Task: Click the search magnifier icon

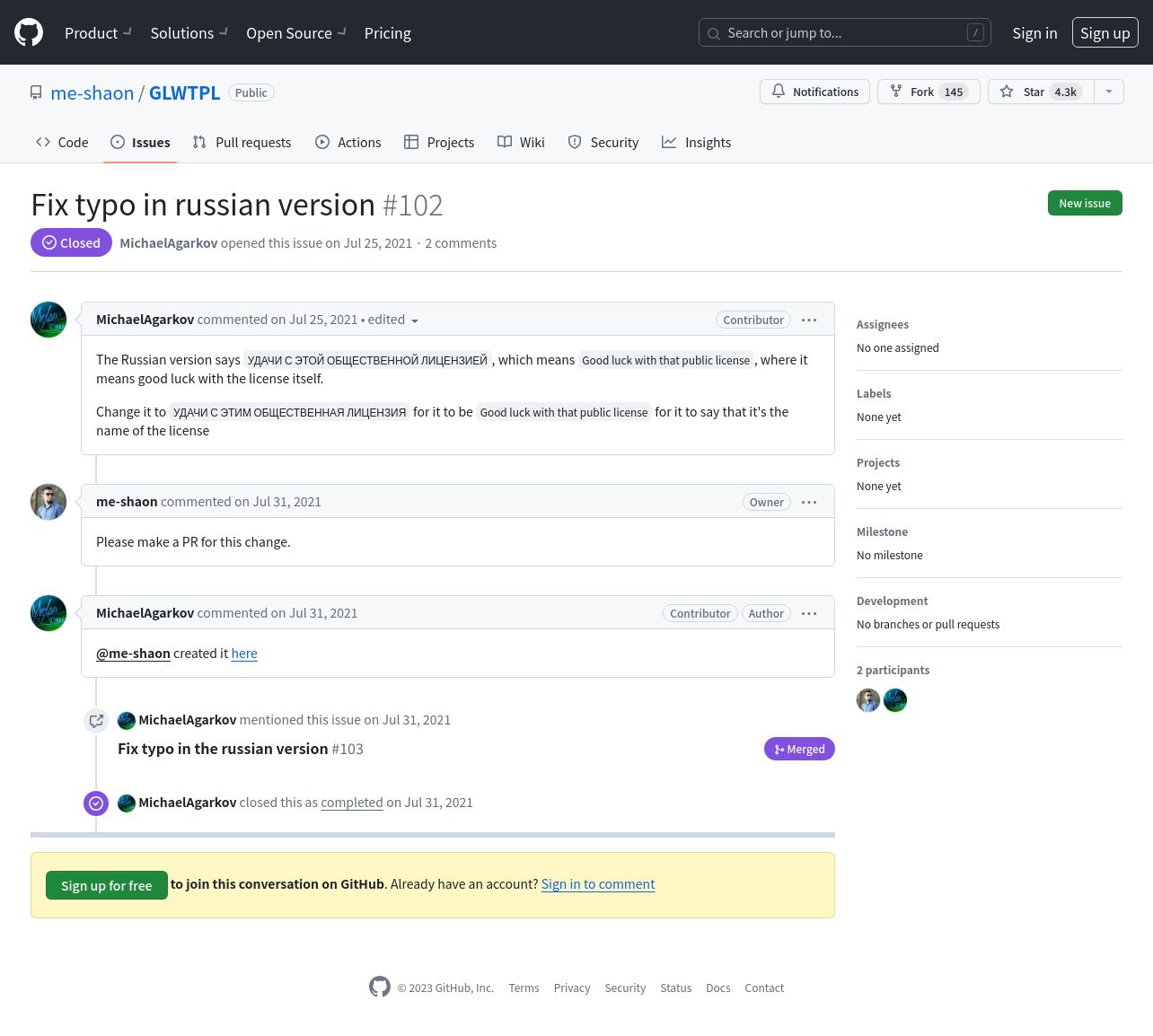Action: click(714, 33)
